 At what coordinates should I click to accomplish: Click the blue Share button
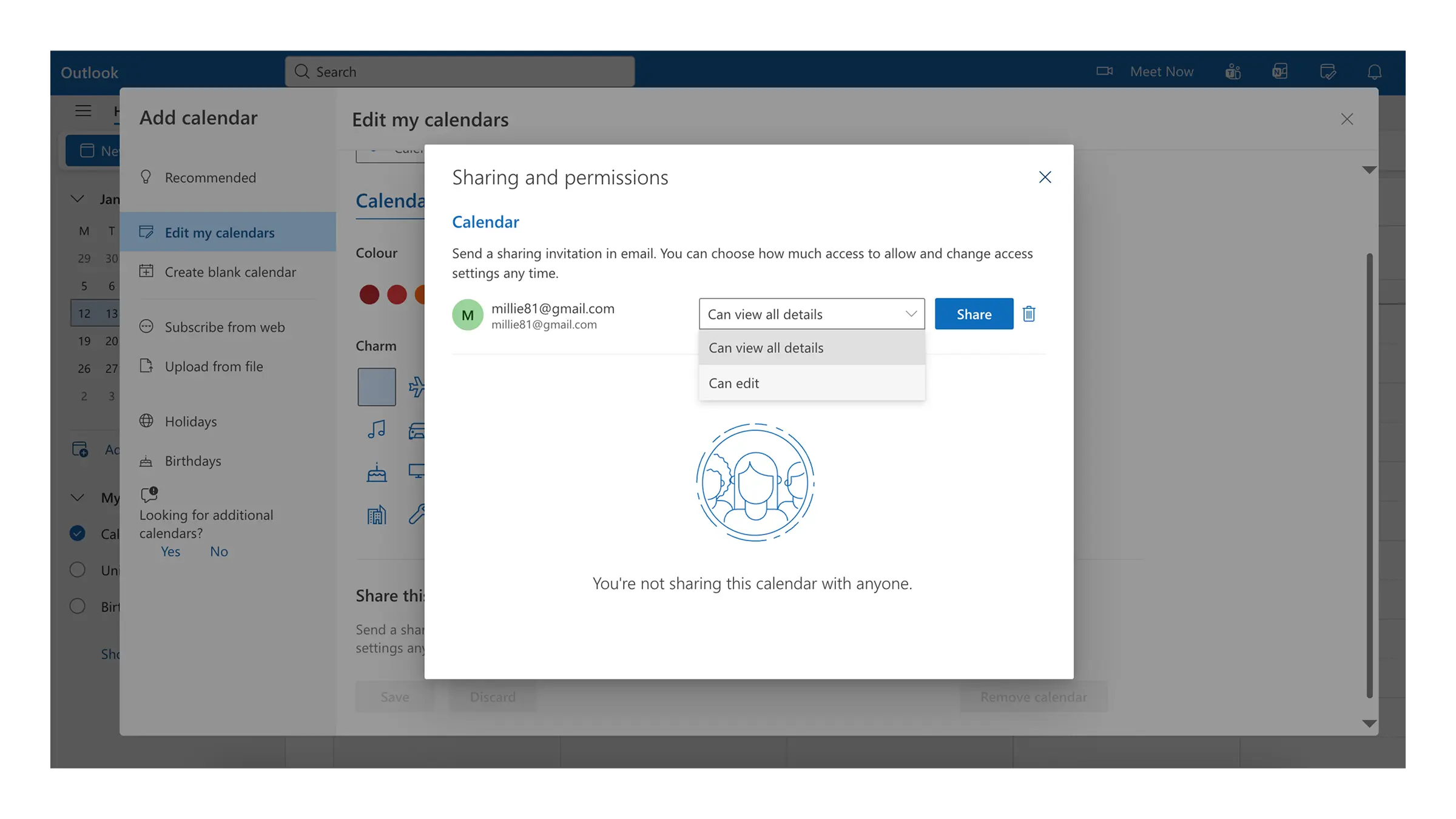pos(974,314)
